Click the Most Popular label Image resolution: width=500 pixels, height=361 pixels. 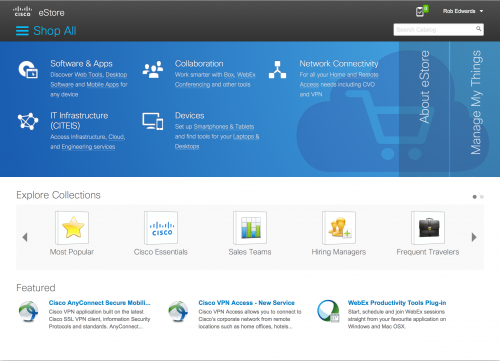[72, 252]
